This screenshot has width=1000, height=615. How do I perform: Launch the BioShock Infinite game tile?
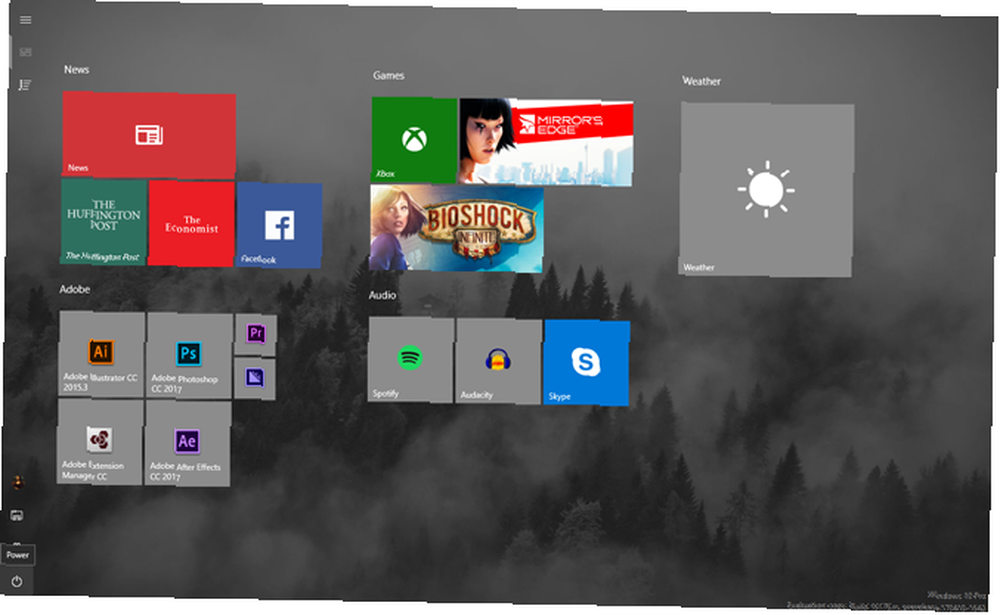457,228
